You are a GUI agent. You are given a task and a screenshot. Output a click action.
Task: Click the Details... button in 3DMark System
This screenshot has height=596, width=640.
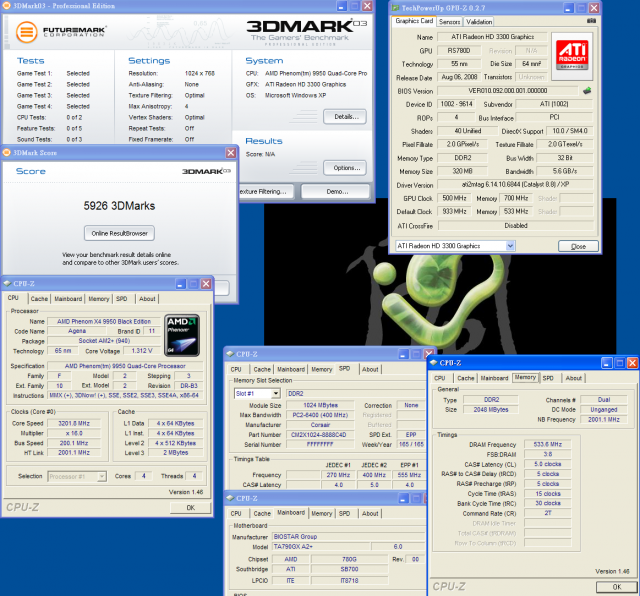coord(345,117)
